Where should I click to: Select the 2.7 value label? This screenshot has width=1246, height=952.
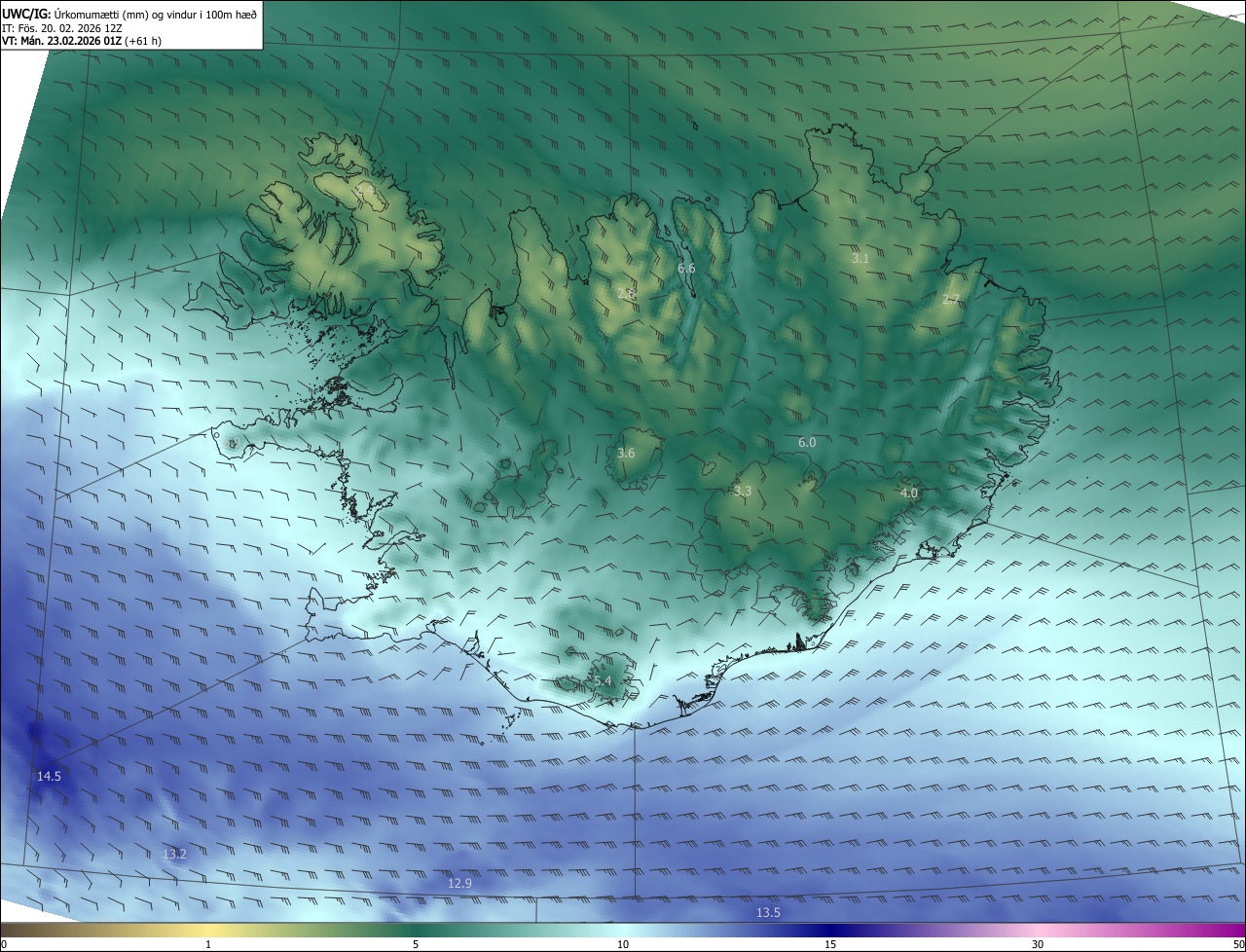(951, 300)
